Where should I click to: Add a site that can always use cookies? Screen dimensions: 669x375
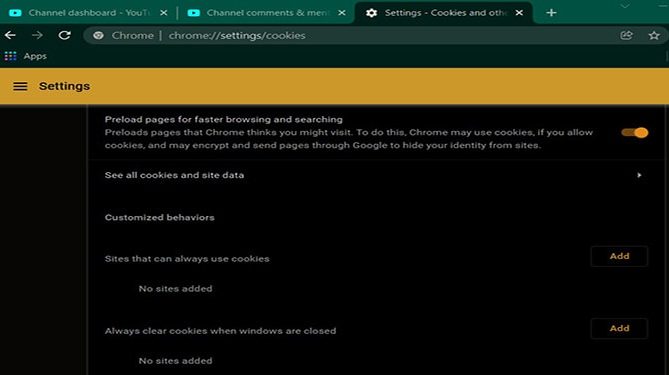tap(620, 256)
